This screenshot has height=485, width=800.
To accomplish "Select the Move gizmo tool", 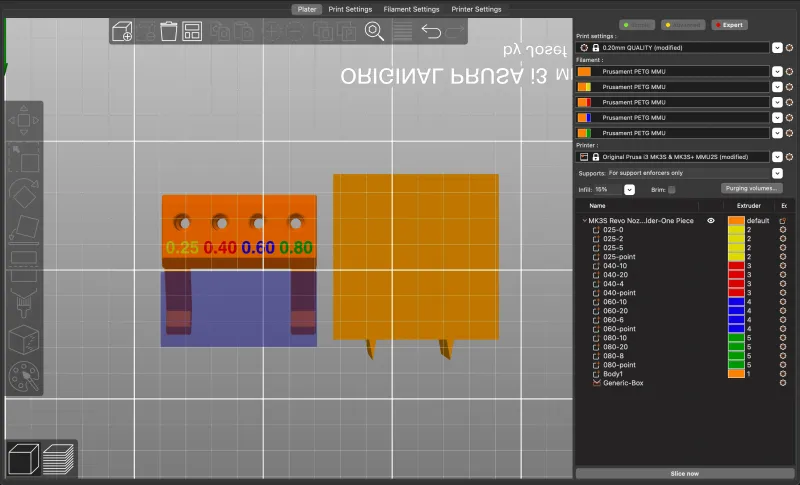I will pos(23,122).
